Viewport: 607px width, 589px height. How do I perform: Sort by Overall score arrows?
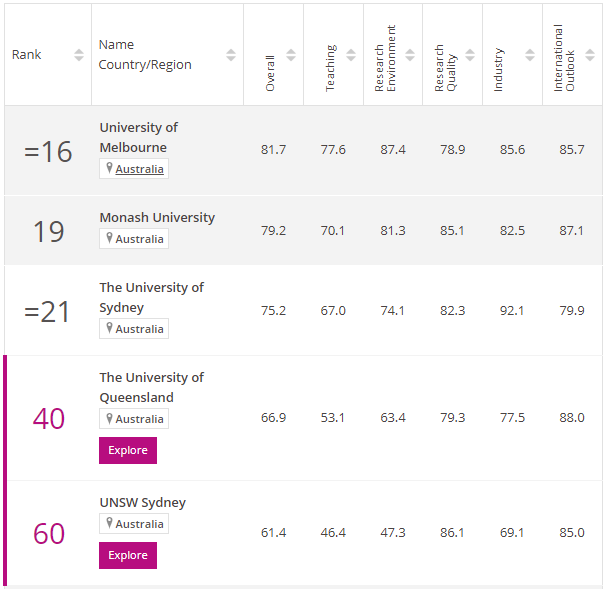click(x=291, y=55)
